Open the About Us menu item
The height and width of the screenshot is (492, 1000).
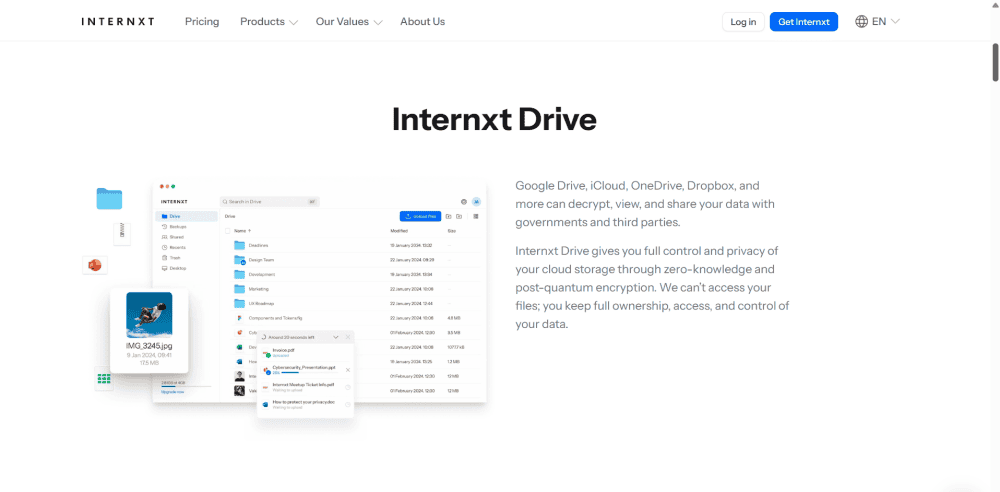pyautogui.click(x=422, y=22)
